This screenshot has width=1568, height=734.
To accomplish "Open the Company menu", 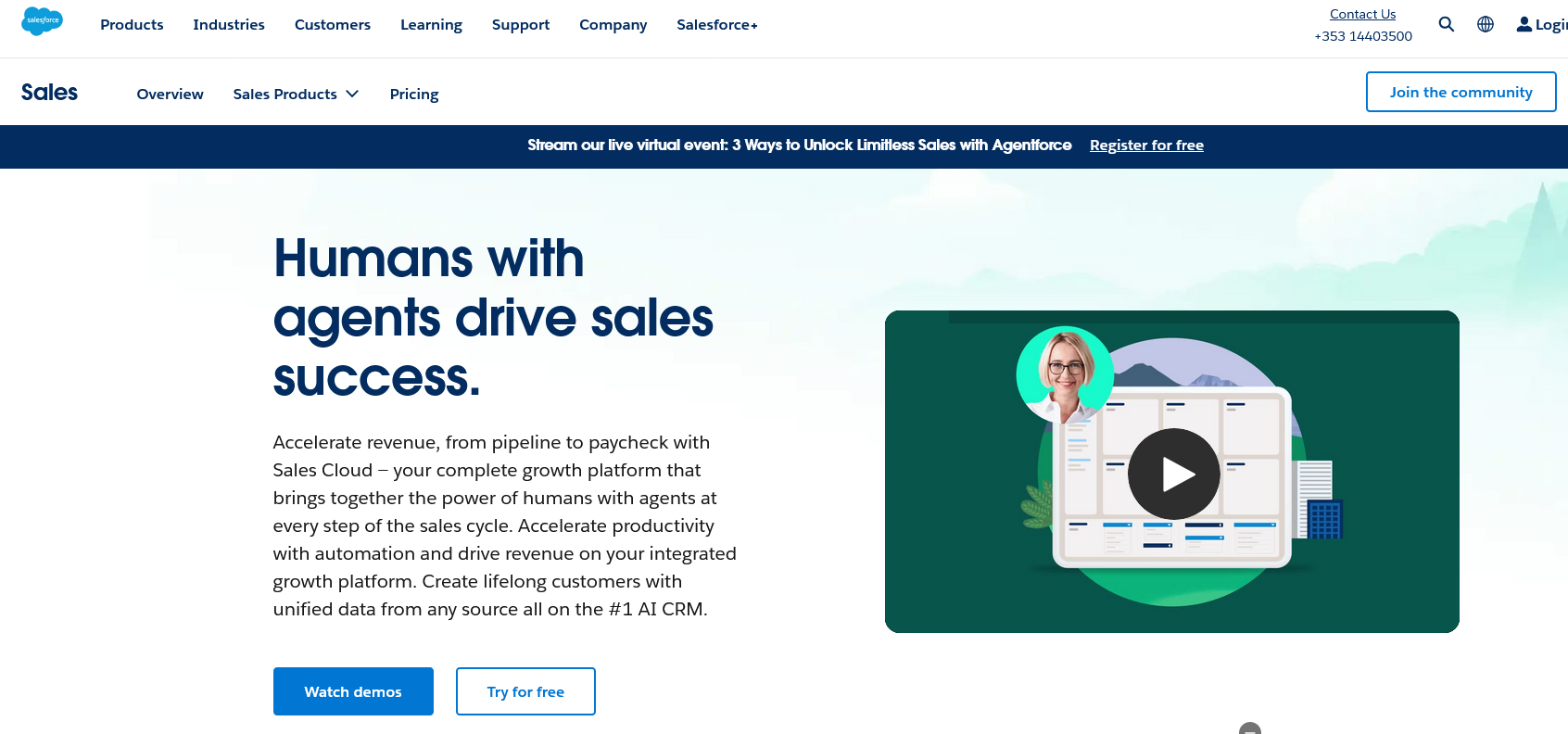I will click(x=613, y=25).
